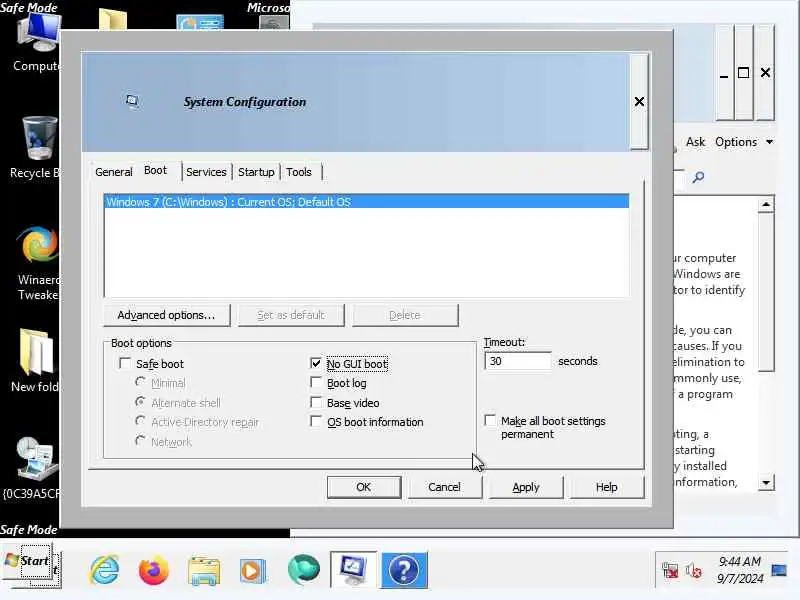This screenshot has height=600, width=800.
Task: Open the Services tab
Action: coord(206,172)
